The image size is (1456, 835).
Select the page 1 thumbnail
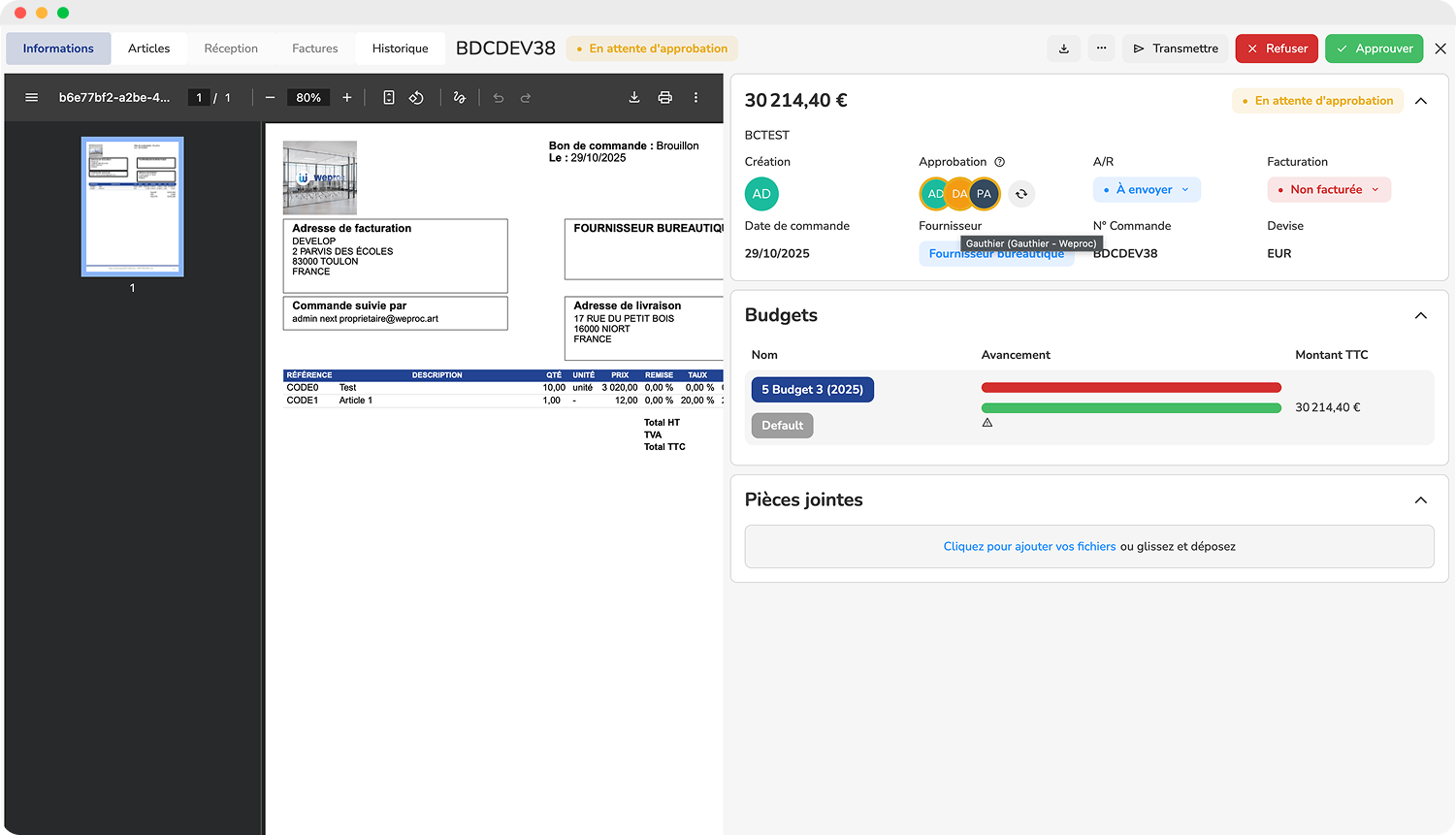(x=132, y=206)
